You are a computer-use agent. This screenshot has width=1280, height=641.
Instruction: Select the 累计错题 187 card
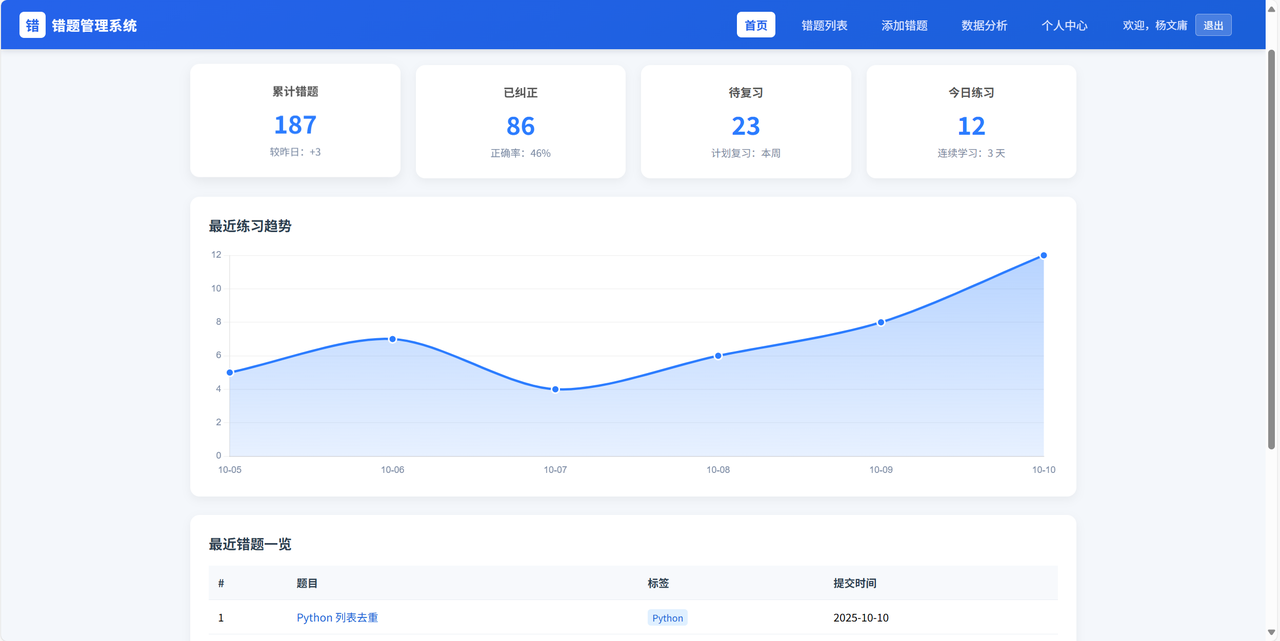[295, 121]
